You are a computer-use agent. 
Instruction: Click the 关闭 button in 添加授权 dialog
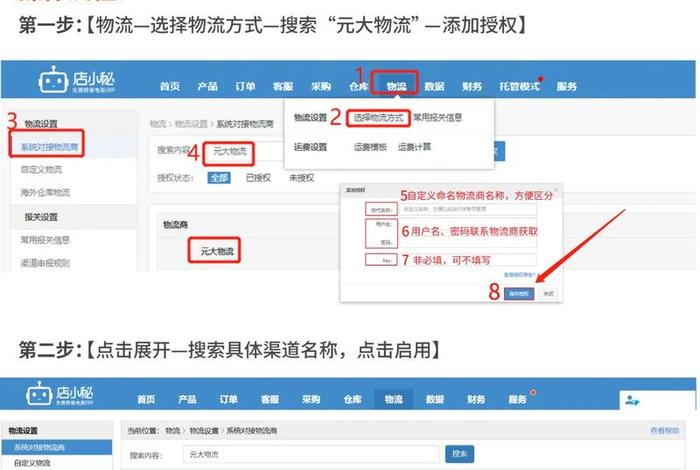(x=548, y=294)
